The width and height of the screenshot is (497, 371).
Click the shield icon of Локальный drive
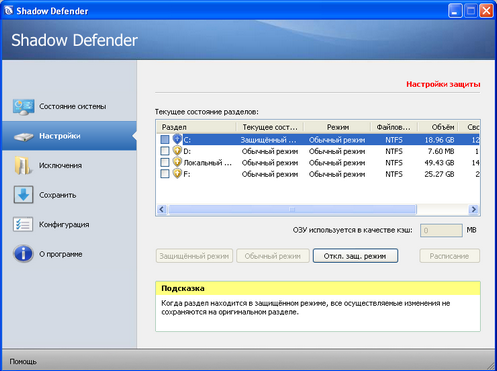(x=177, y=162)
